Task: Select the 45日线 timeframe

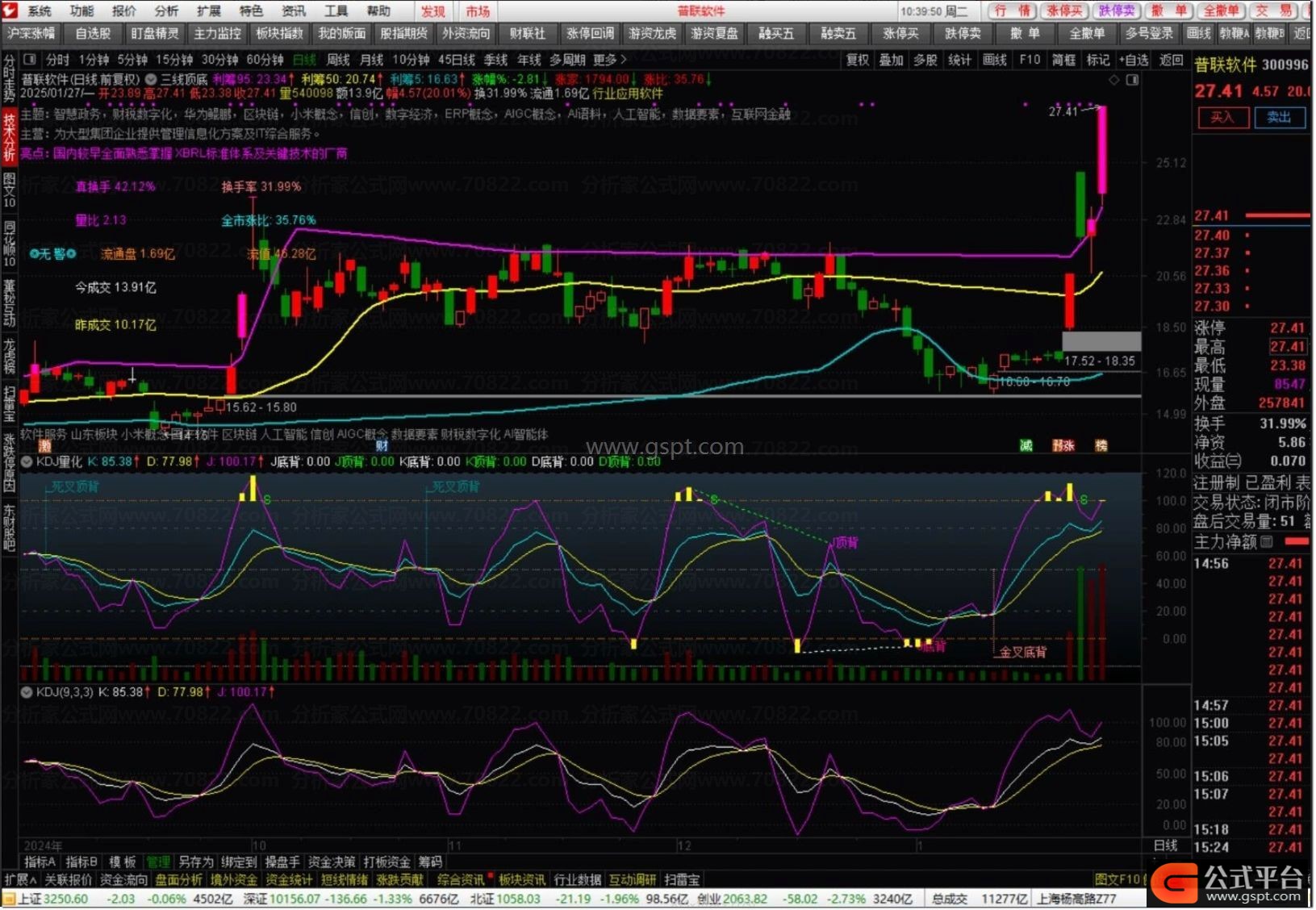Action: (457, 60)
